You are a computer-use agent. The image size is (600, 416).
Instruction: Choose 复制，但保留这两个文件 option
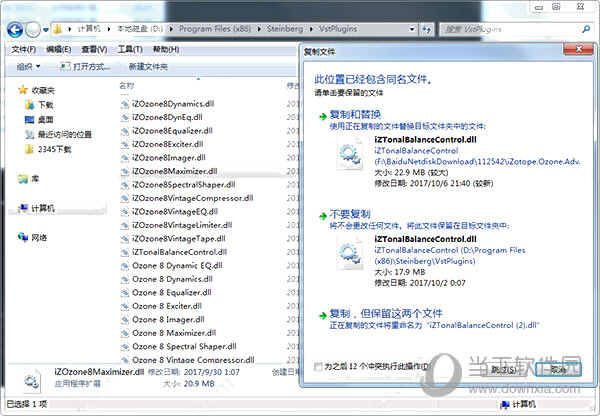click(x=386, y=314)
